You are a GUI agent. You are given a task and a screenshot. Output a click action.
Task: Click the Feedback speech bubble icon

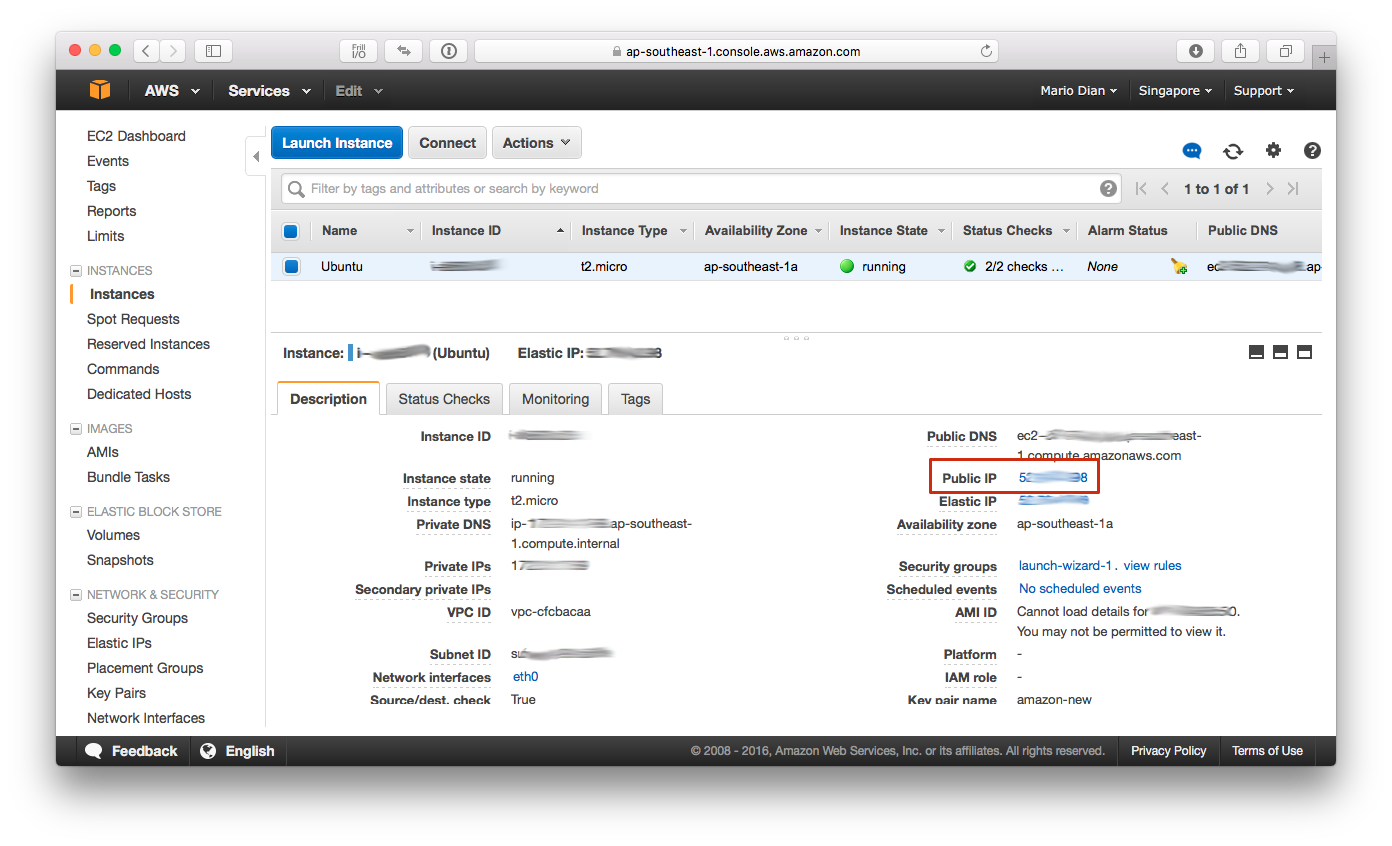point(94,751)
